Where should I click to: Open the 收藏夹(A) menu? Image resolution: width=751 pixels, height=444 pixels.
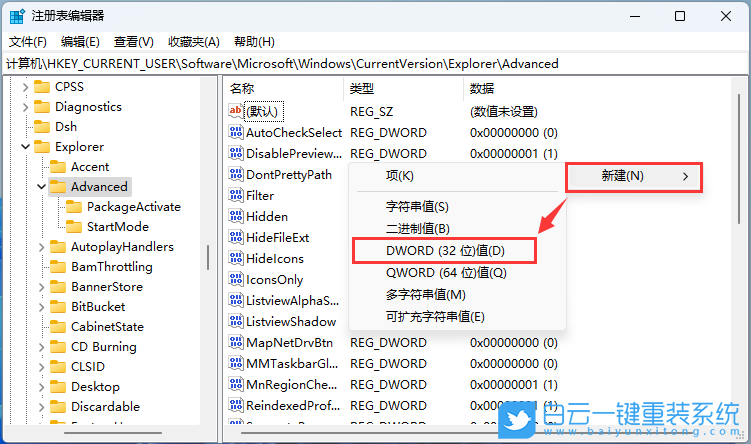[193, 42]
